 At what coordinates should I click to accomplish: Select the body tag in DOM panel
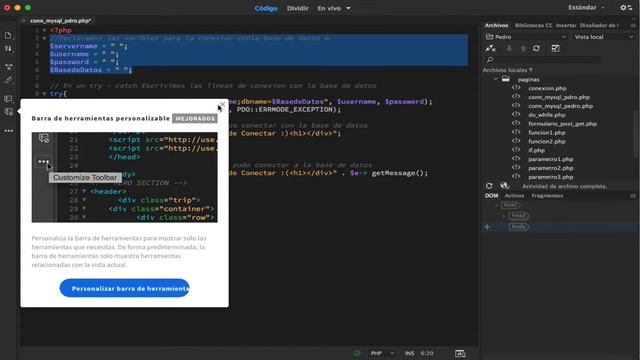[519, 227]
